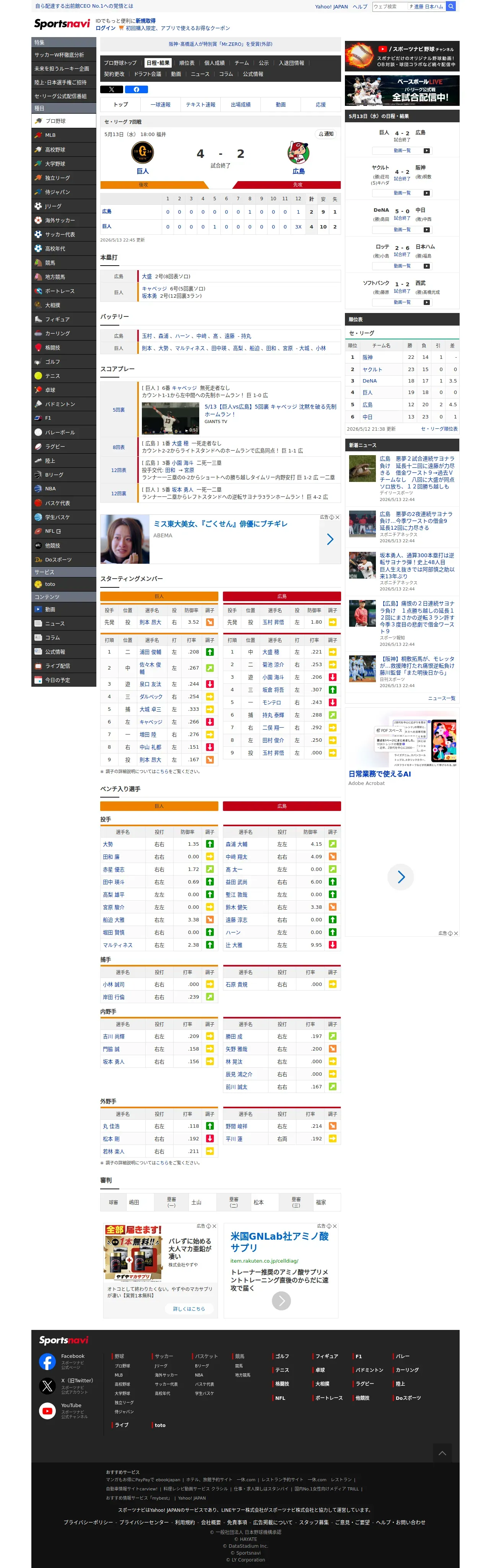Click the ベースボールLIVE 全試合配信中 banner
The image size is (491, 1568).
tap(402, 91)
